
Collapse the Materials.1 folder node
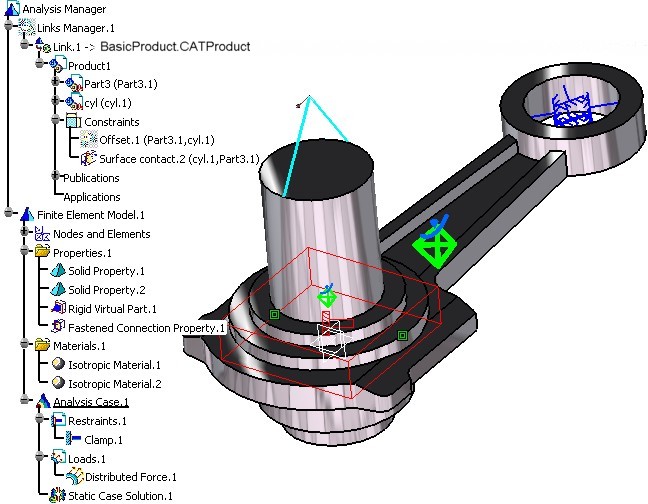25,345
